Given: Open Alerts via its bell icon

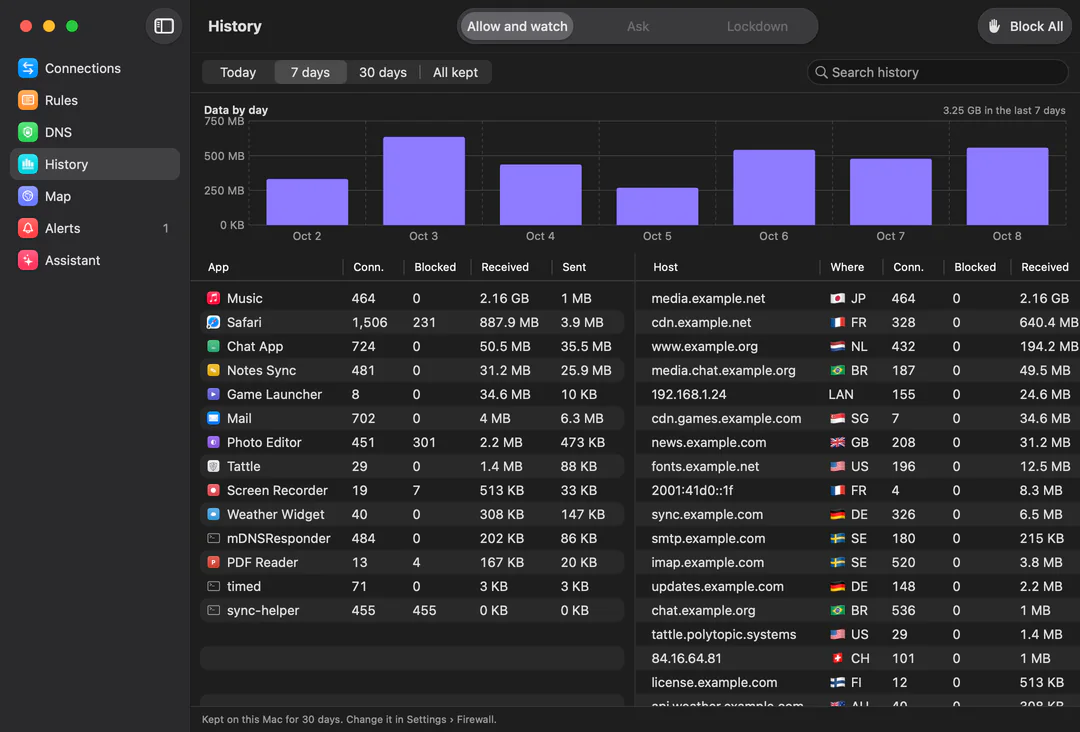Looking at the screenshot, I should pyautogui.click(x=28, y=228).
